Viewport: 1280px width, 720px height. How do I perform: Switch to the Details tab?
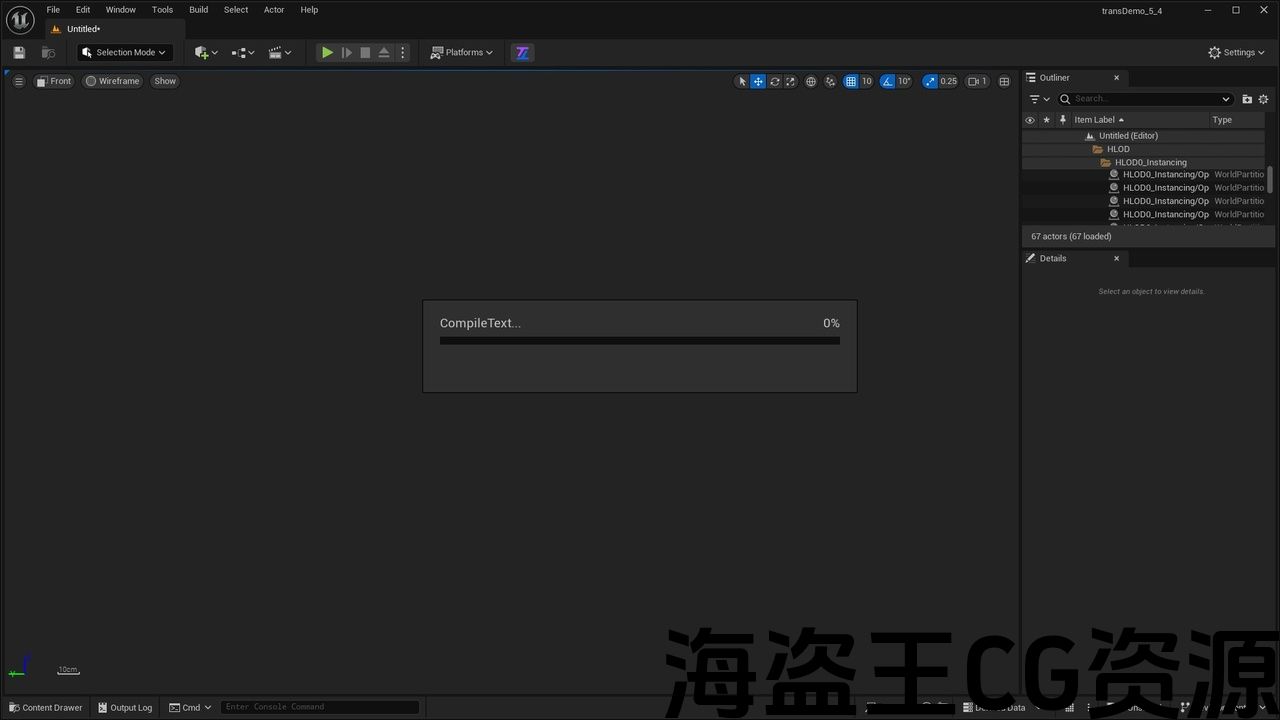click(x=1052, y=258)
